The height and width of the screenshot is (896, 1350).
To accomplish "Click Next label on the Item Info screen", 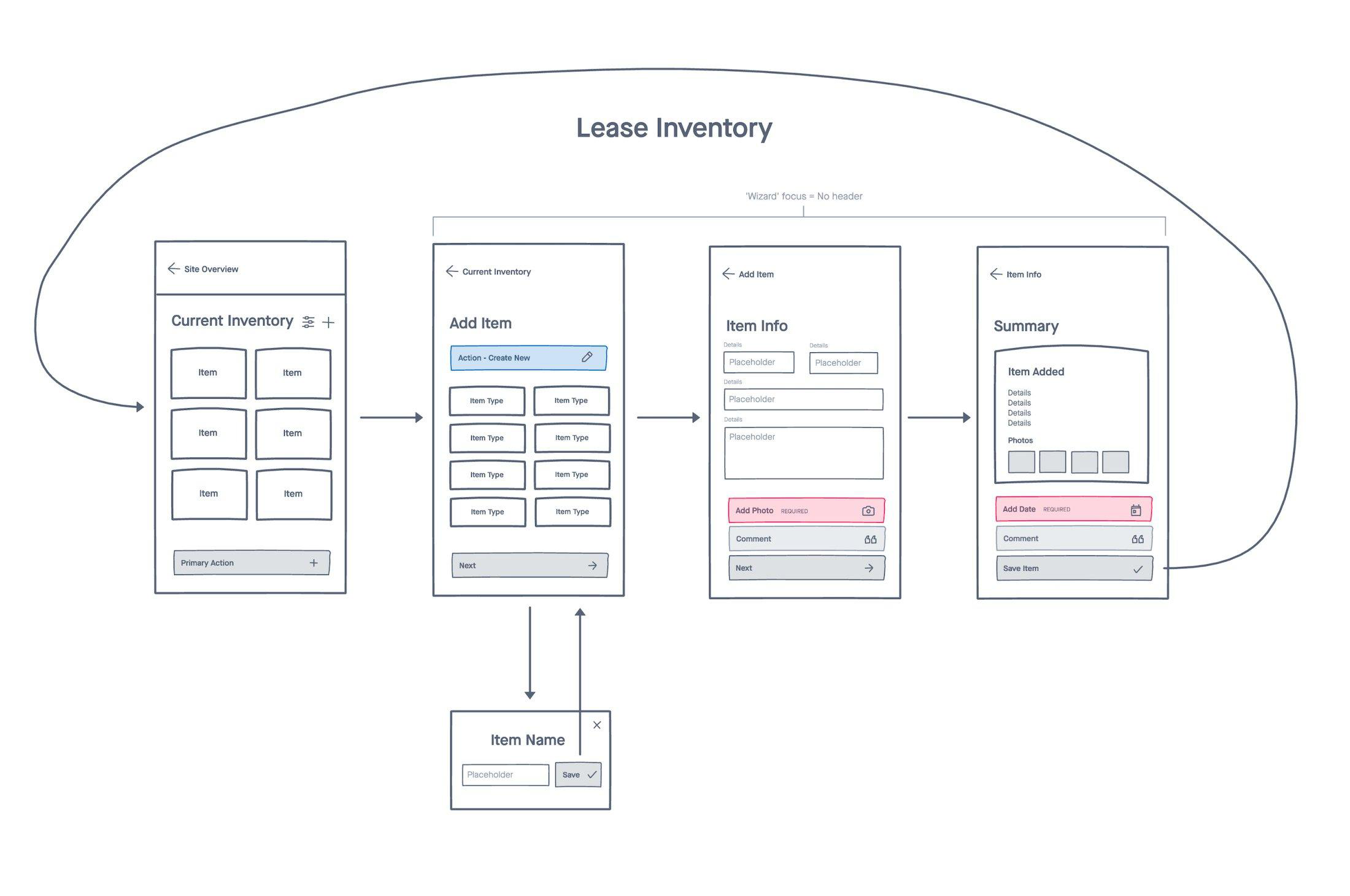I will (x=744, y=568).
